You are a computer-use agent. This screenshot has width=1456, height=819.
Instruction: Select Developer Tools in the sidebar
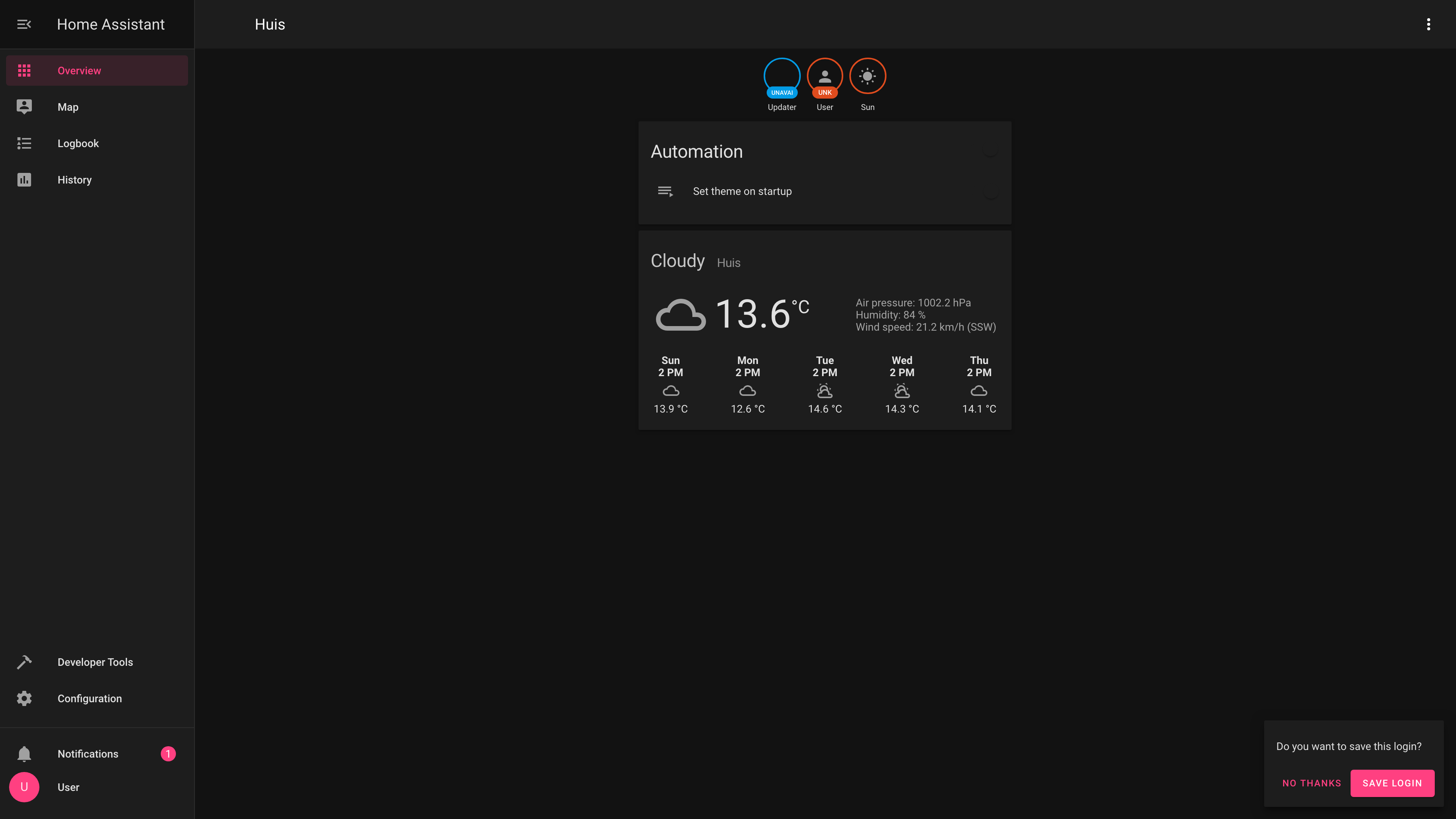click(x=97, y=662)
